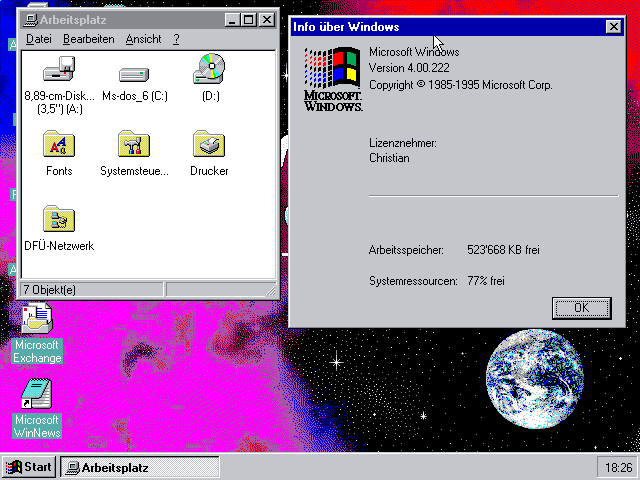
Task: Select the CD-ROM drive (D:) icon
Action: click(x=209, y=69)
